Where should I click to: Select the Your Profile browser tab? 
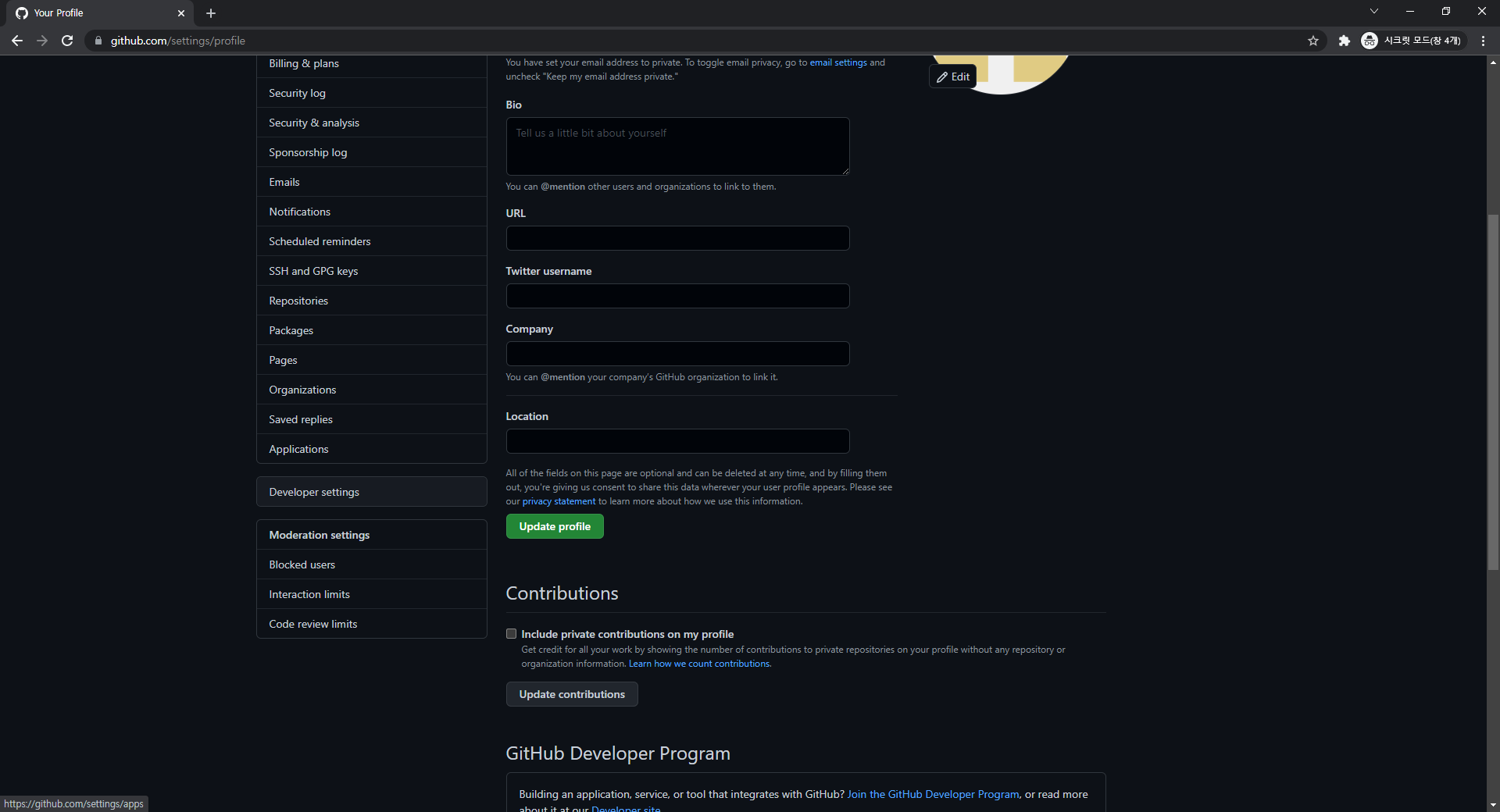tap(100, 13)
